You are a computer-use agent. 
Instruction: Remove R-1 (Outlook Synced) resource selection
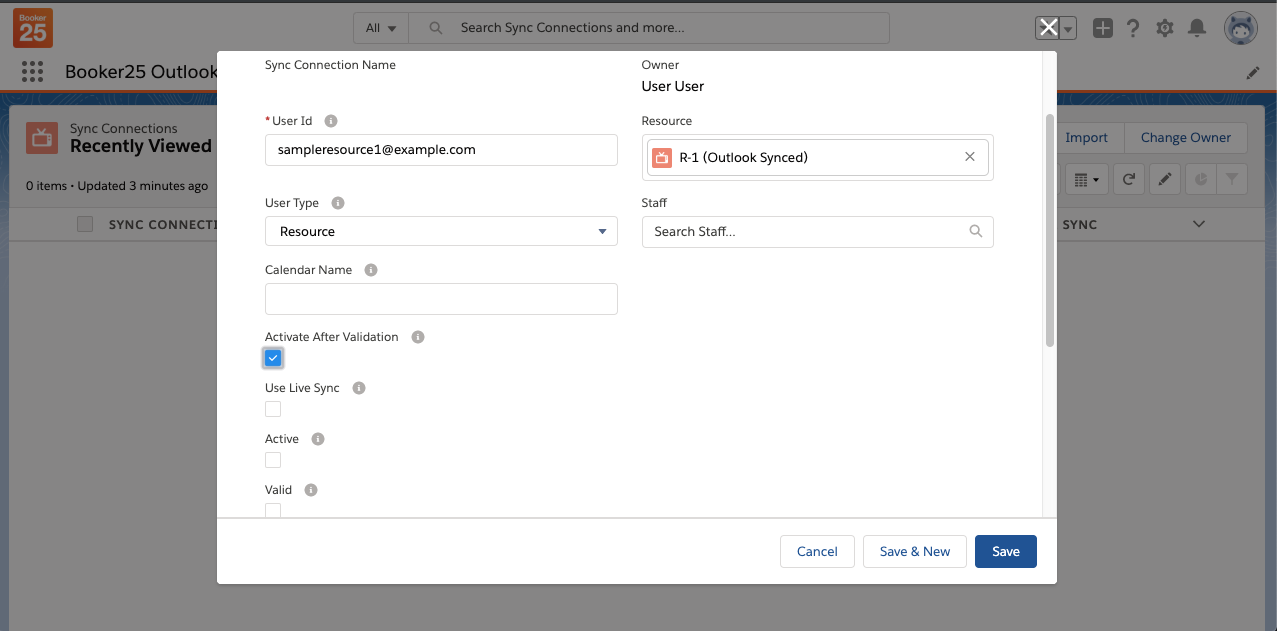[969, 157]
